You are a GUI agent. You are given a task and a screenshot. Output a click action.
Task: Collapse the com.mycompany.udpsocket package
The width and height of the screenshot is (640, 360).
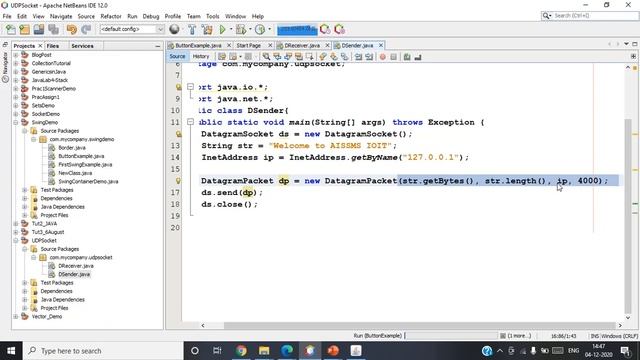pos(33,258)
